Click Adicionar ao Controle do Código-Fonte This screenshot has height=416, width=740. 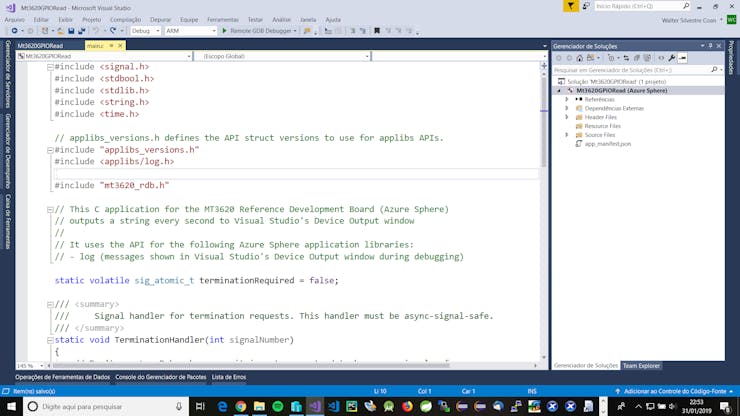click(x=674, y=391)
